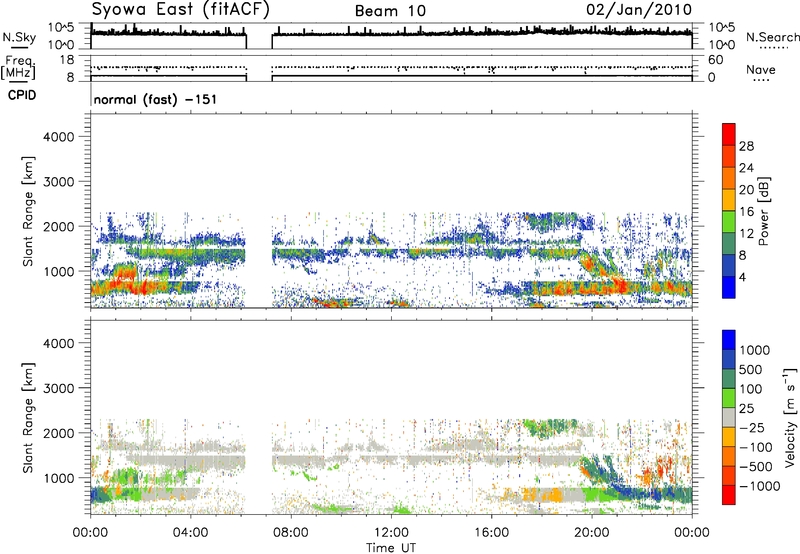
Task: Click the '18' frequency axis value
Action: tap(67, 60)
